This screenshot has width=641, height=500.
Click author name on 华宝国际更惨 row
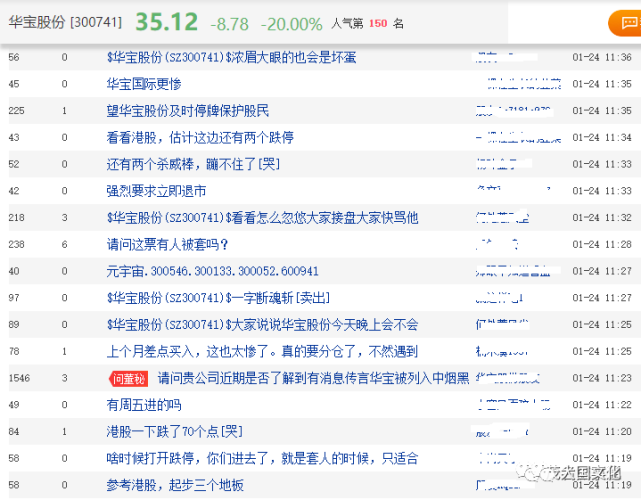(524, 84)
